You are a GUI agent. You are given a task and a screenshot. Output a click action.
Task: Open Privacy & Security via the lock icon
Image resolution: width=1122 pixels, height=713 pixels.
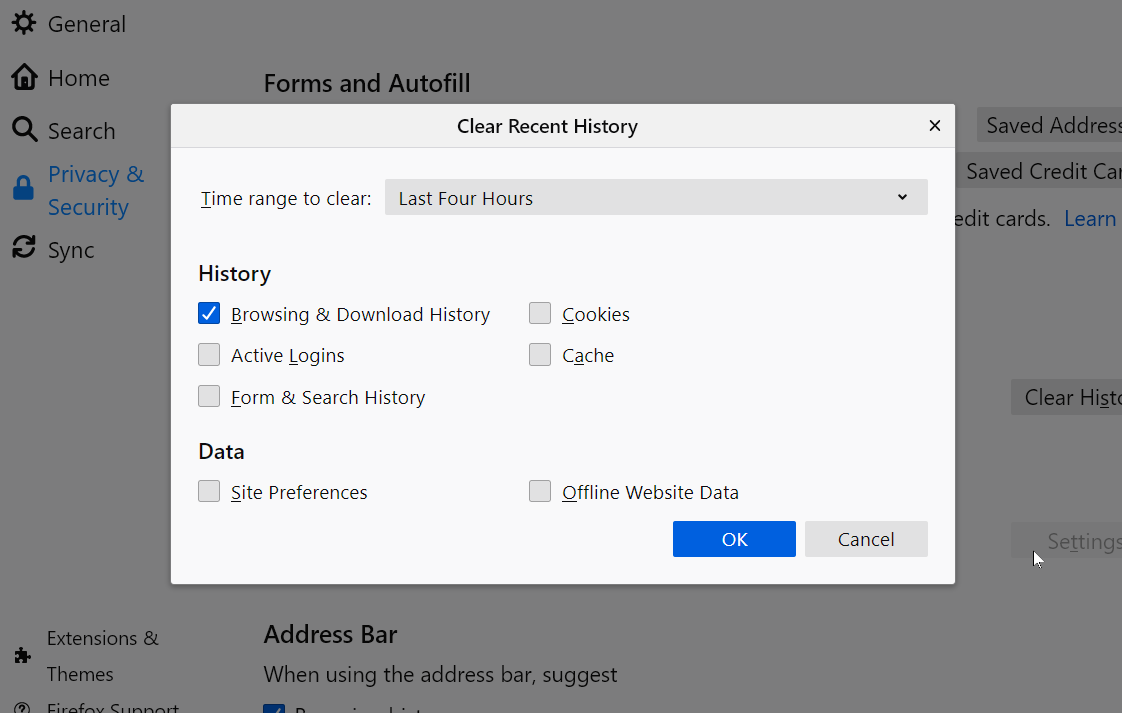point(22,187)
